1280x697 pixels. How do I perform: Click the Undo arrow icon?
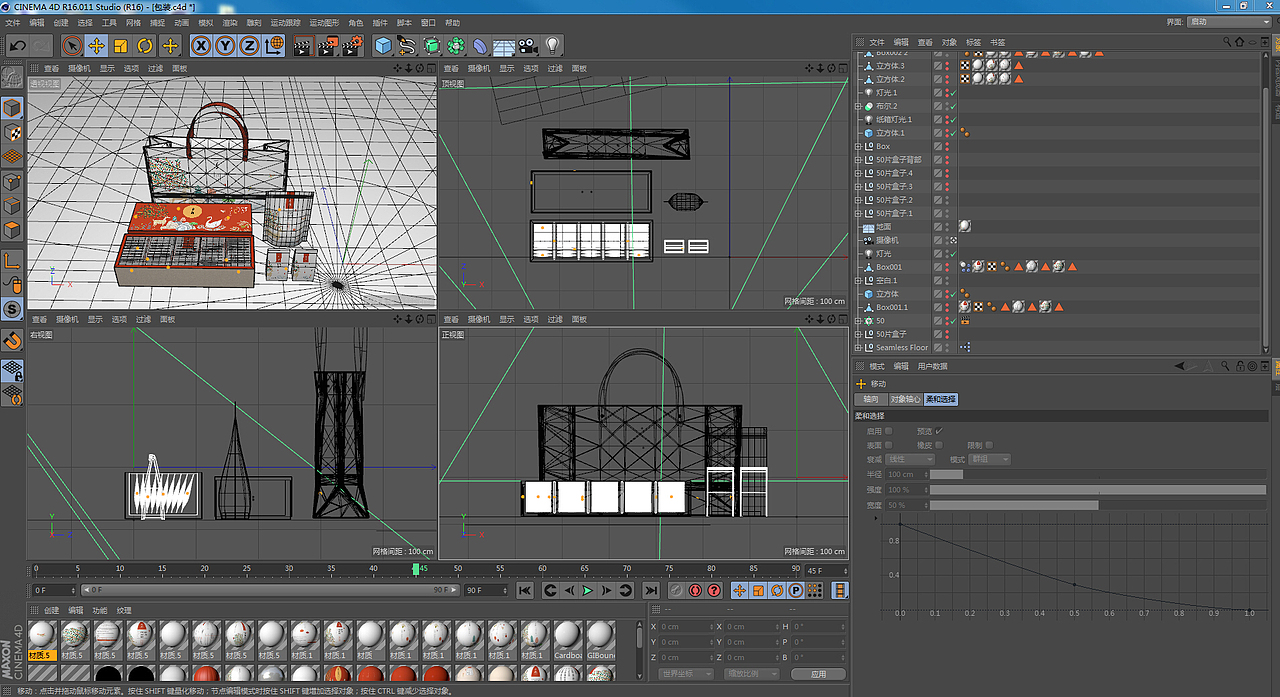[17, 45]
